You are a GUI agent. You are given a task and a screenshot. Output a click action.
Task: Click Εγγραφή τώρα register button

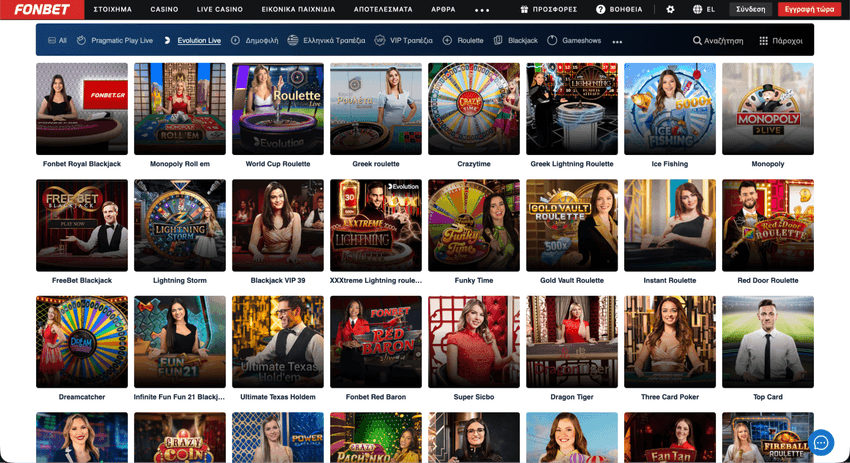(809, 9)
